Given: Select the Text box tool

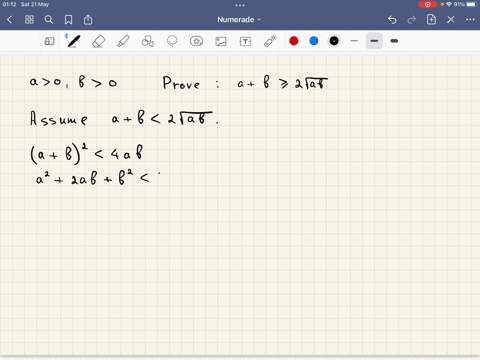Looking at the screenshot, I should [245, 41].
